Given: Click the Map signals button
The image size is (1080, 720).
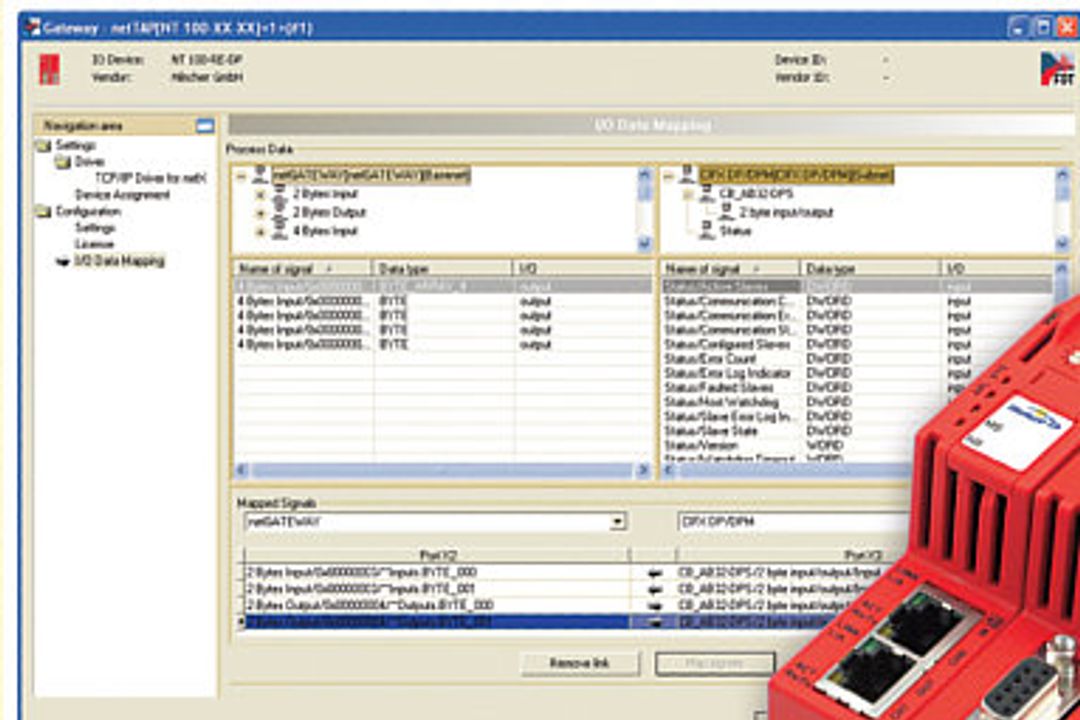Looking at the screenshot, I should (715, 664).
